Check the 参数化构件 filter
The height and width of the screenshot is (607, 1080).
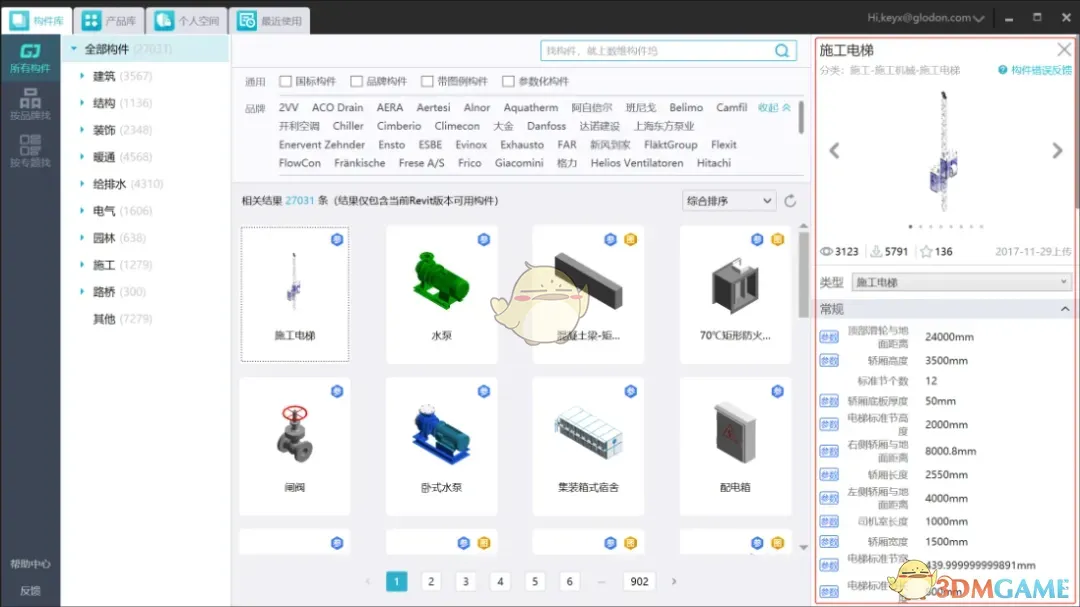508,82
